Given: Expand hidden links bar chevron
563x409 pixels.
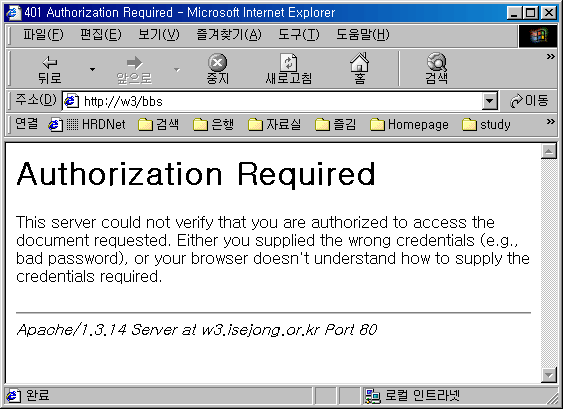Looking at the screenshot, I should (x=550, y=122).
